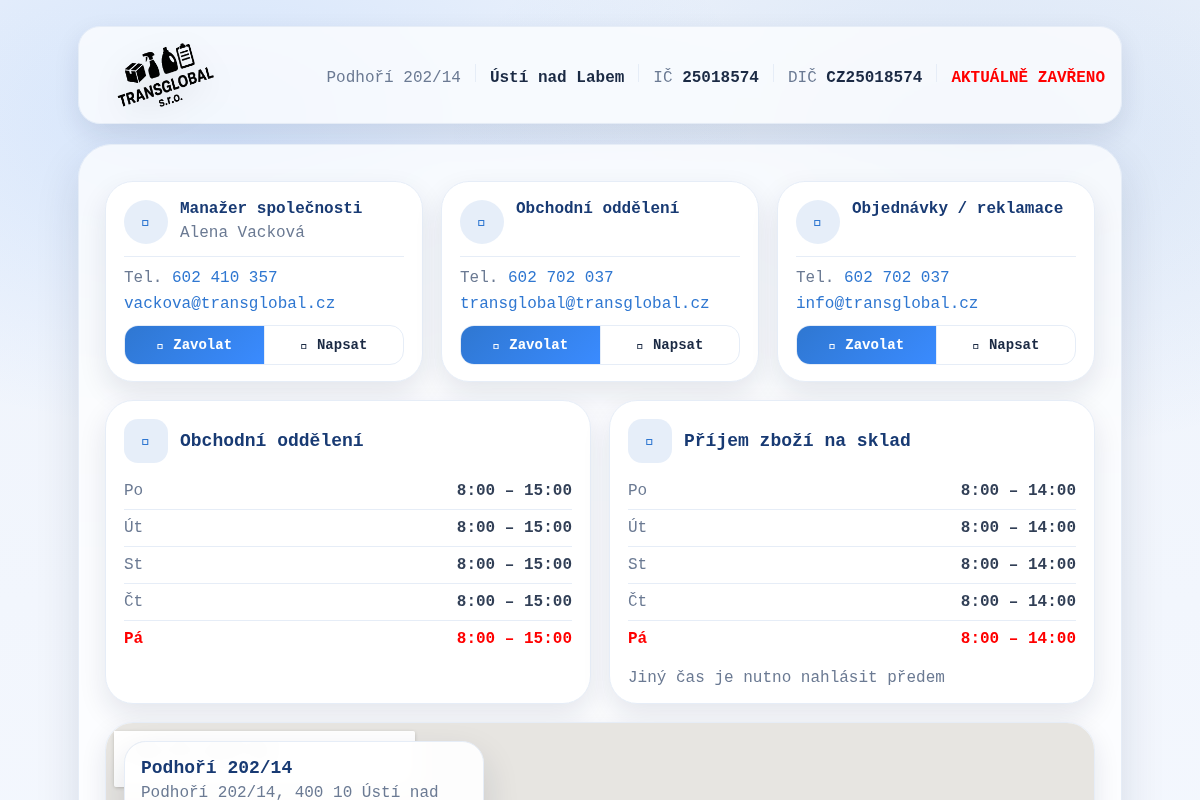
Task: Click Čt hours 8:00 – 14:00
Action: point(1018,602)
